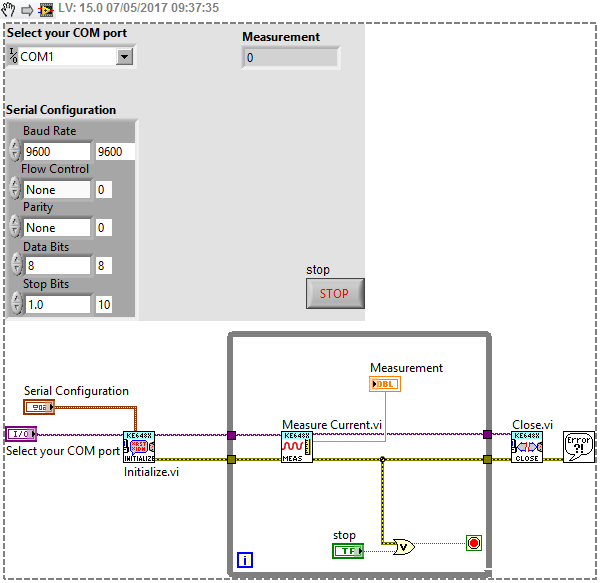
Task: Click the Flow Control ring stepper
Action: (x=15, y=188)
